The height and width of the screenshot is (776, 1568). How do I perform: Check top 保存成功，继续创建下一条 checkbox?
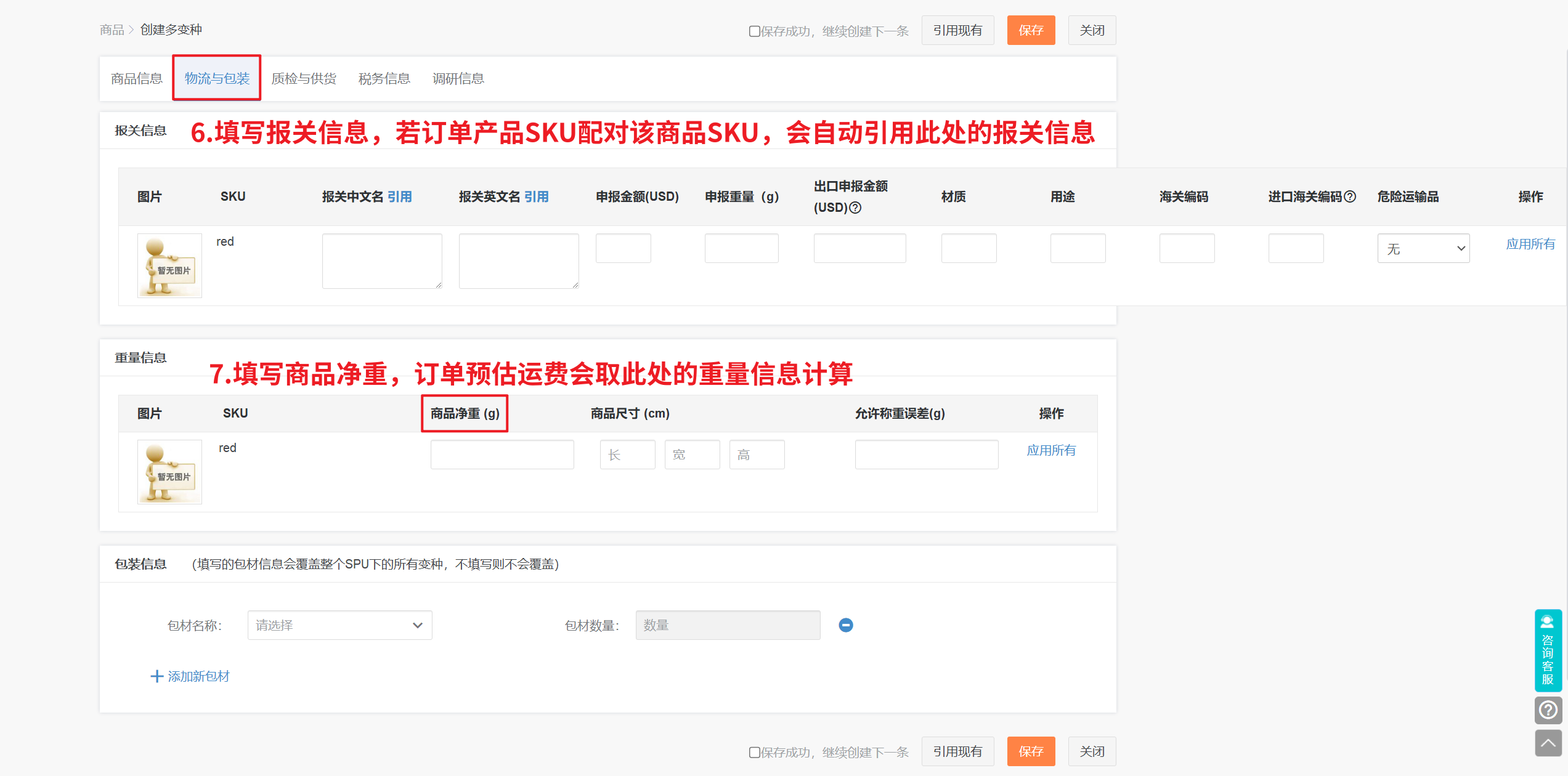[x=754, y=31]
